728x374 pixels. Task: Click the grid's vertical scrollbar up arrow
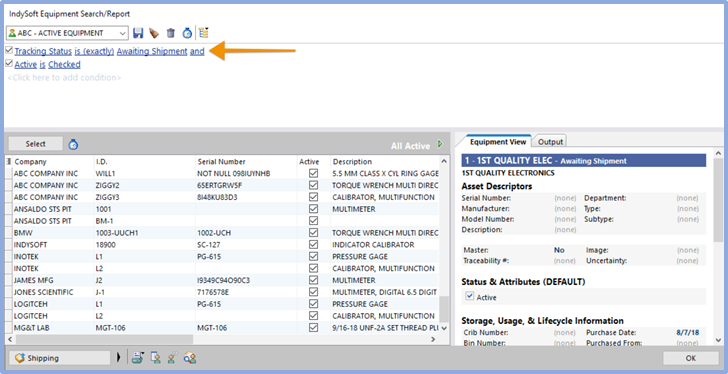pos(444,161)
